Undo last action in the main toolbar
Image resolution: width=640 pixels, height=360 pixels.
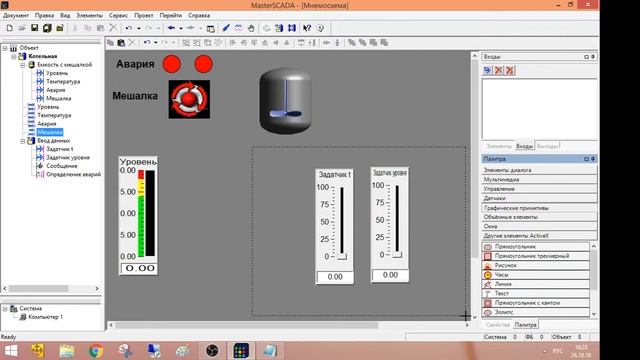point(129,28)
